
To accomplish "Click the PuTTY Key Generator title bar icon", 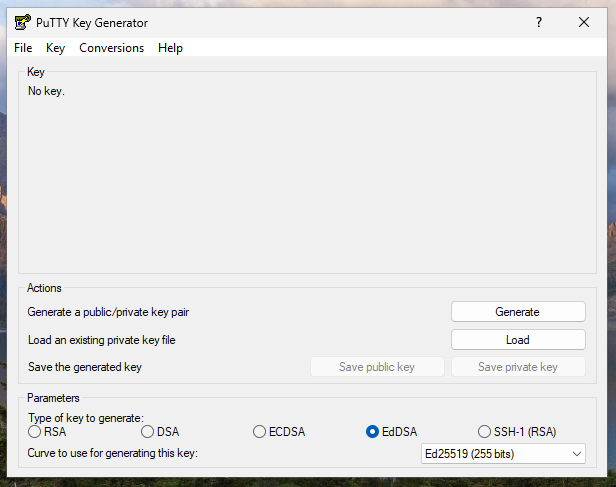I will point(22,22).
